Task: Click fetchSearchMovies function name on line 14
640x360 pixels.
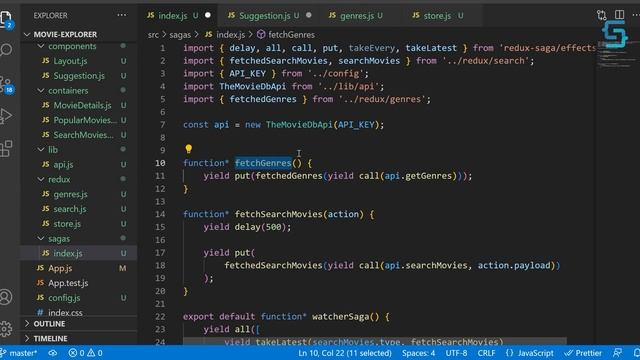Action: click(278, 214)
